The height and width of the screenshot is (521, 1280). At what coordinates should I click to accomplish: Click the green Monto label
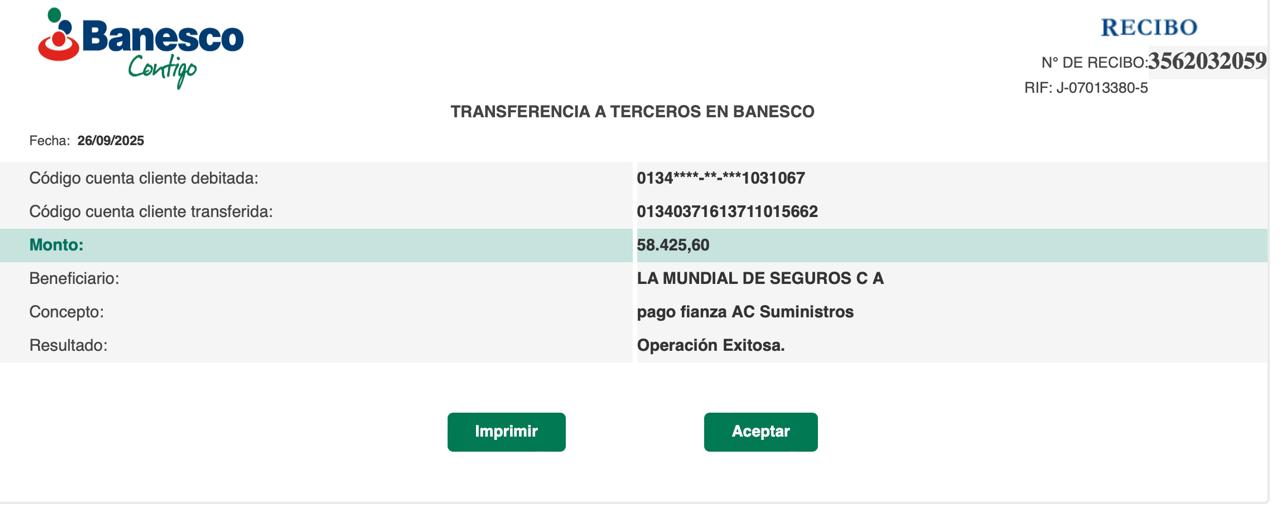56,245
